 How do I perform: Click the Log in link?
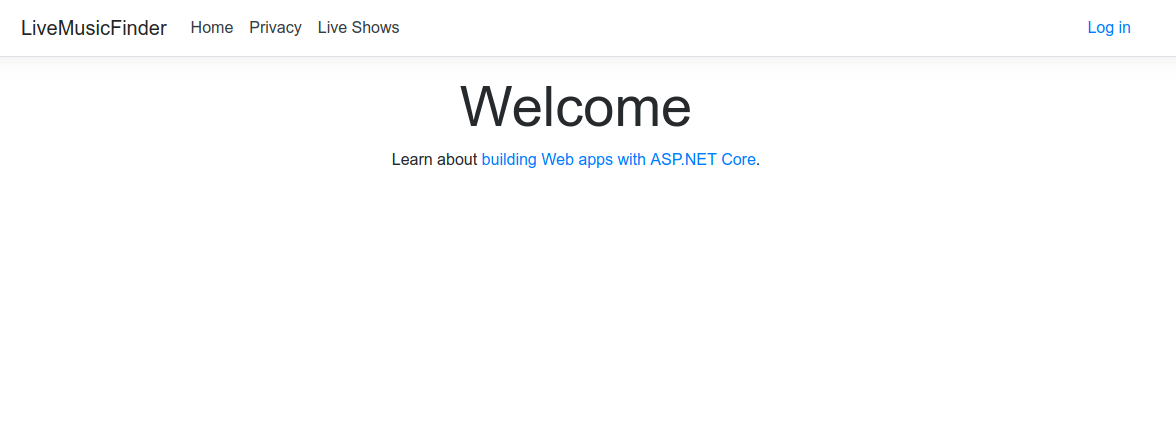pos(1109,28)
